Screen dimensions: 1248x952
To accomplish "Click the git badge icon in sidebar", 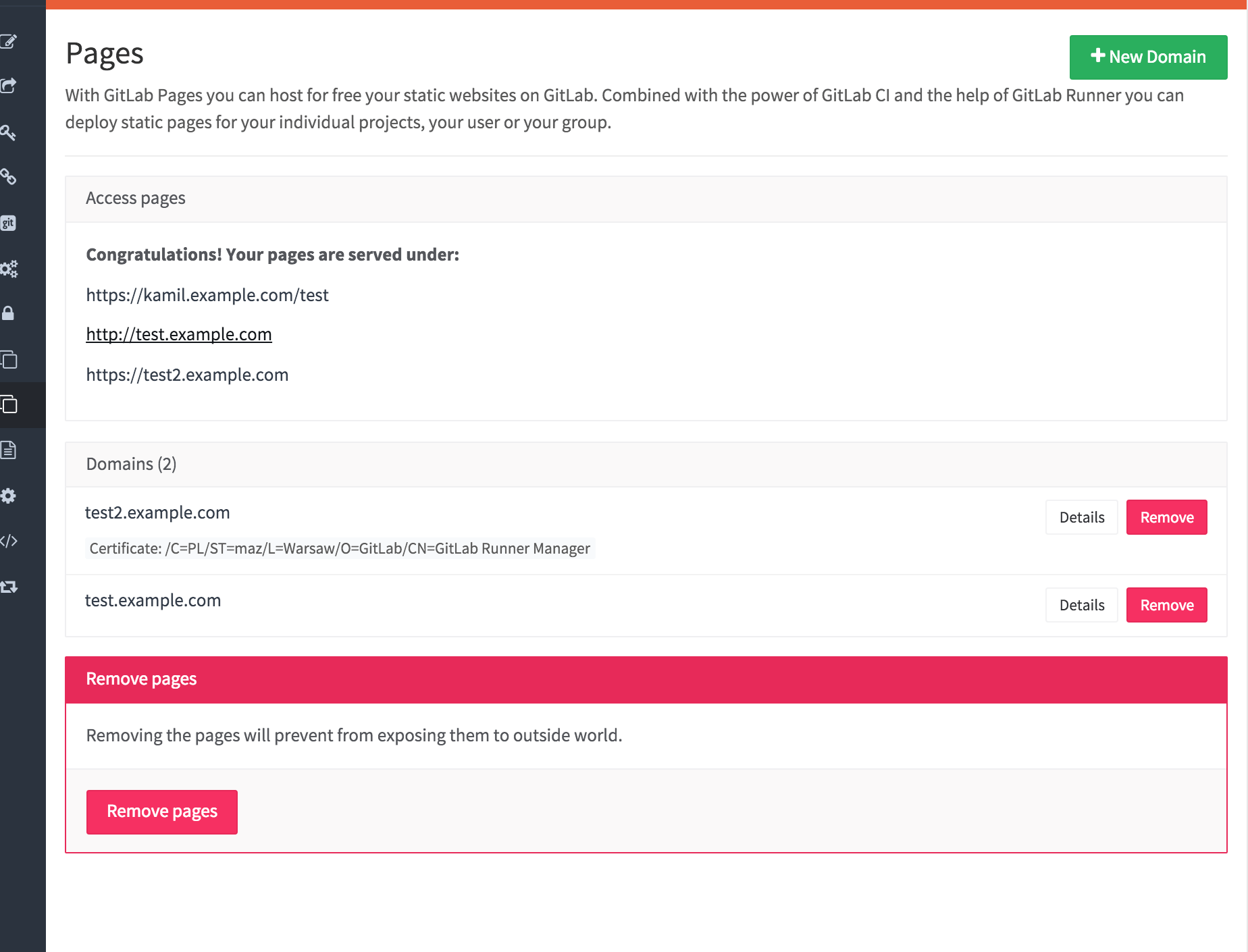I will coord(9,223).
